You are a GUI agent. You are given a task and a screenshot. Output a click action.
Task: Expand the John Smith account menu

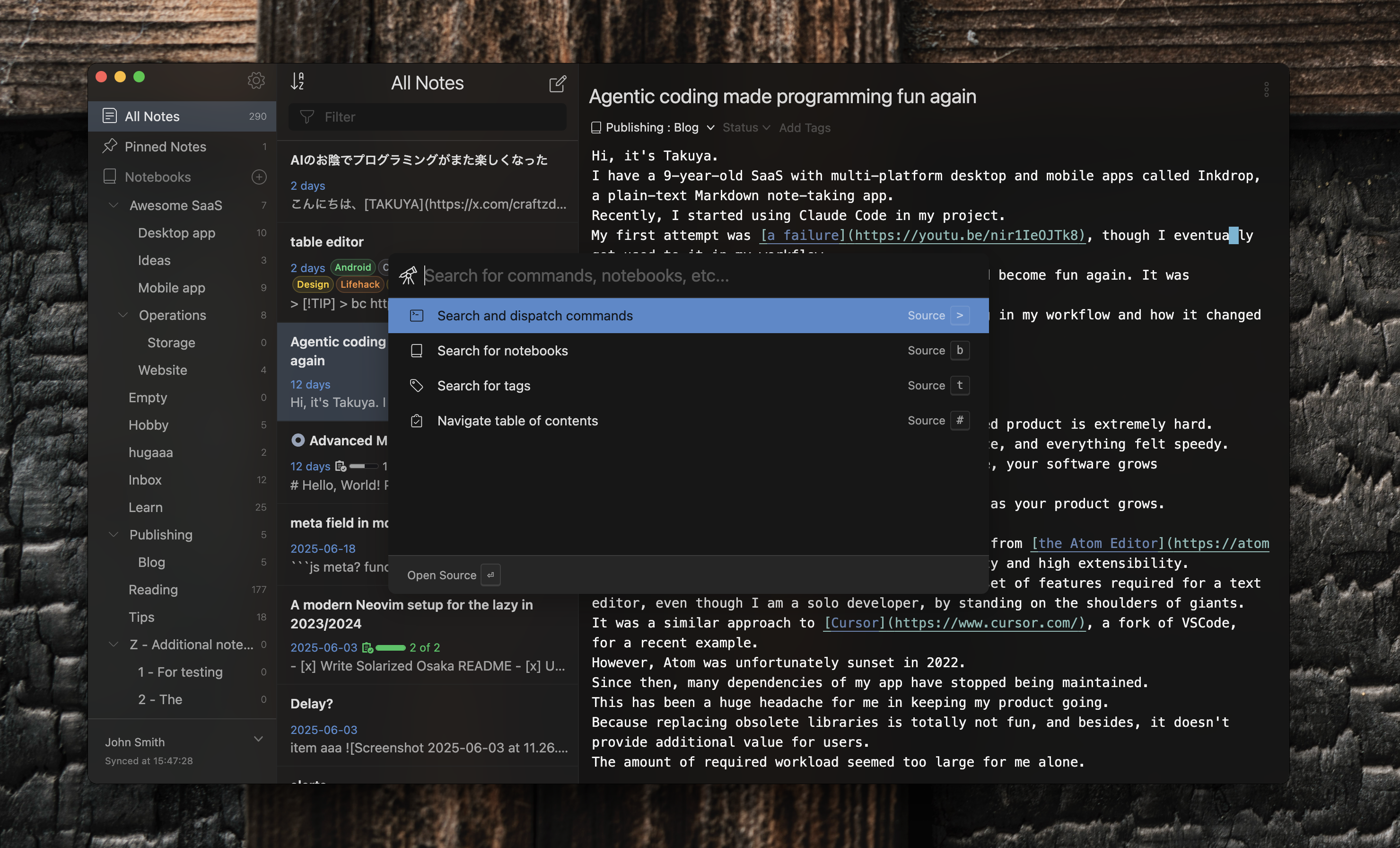pyautogui.click(x=259, y=739)
